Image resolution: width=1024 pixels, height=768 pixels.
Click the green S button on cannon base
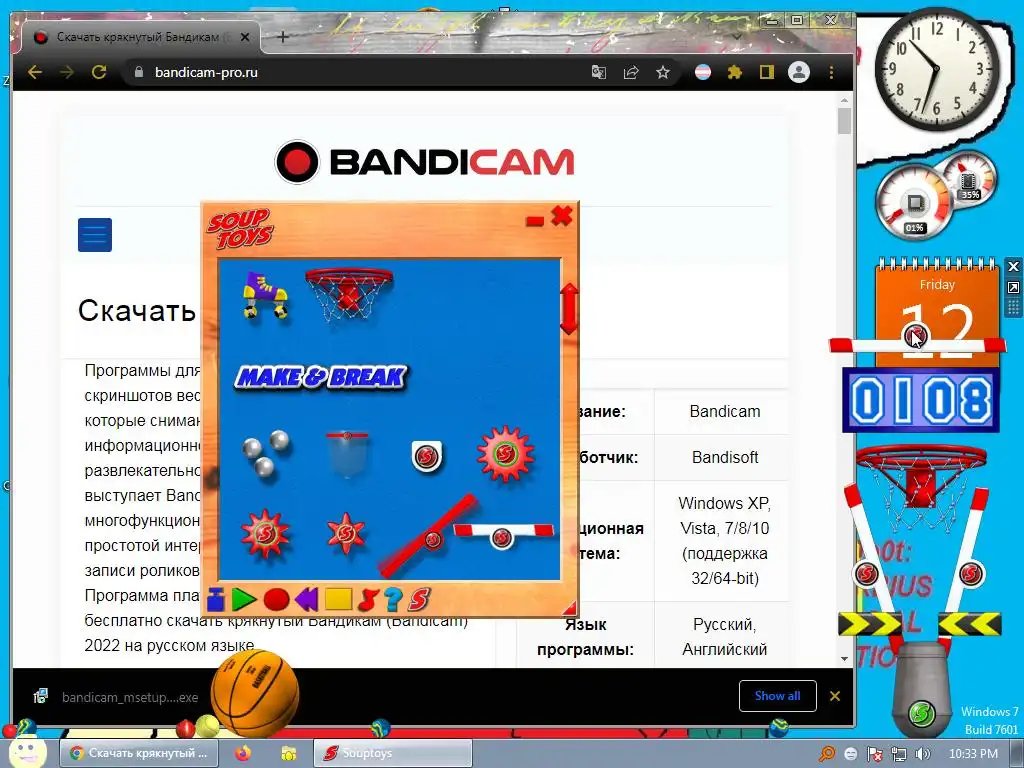(x=921, y=713)
